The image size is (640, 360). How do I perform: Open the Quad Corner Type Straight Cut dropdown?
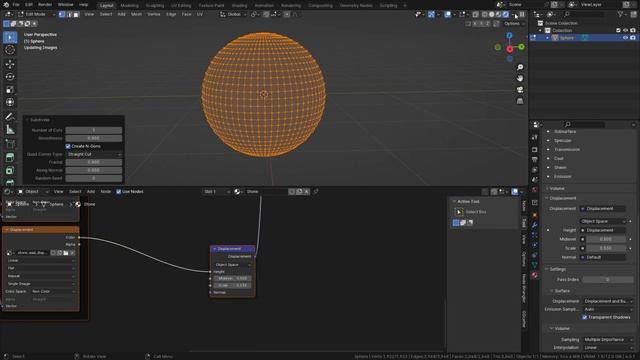94,154
